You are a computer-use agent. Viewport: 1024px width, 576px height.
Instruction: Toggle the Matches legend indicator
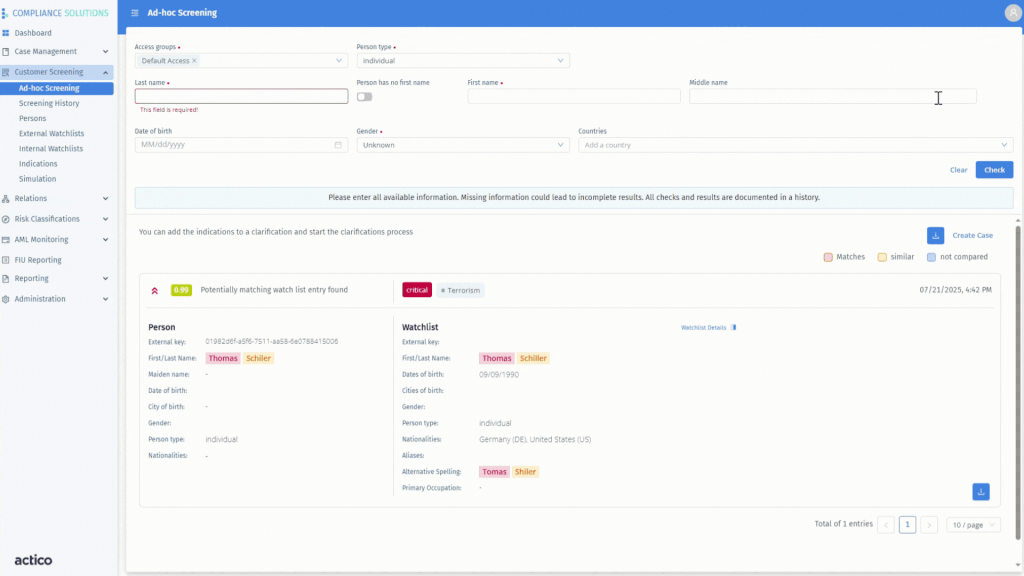coord(827,257)
